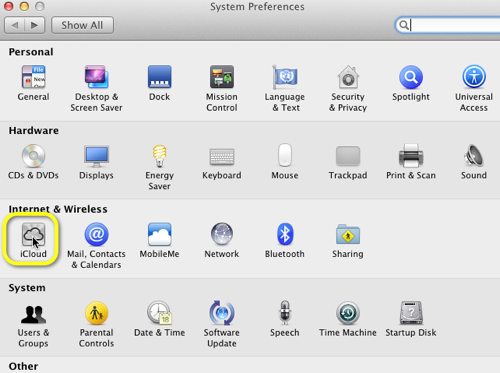Click the Show All button
This screenshot has height=373, width=500.
pos(82,25)
